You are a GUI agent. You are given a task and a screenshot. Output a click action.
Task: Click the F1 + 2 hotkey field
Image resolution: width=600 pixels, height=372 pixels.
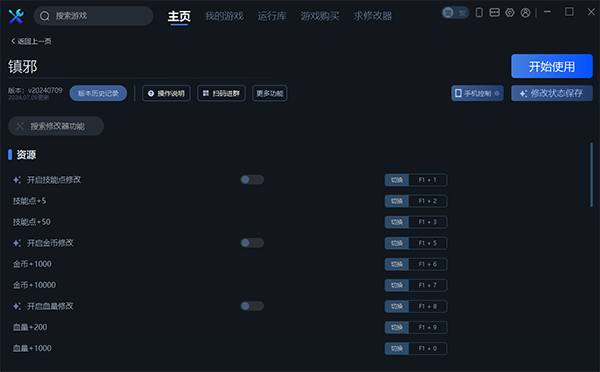[428, 201]
